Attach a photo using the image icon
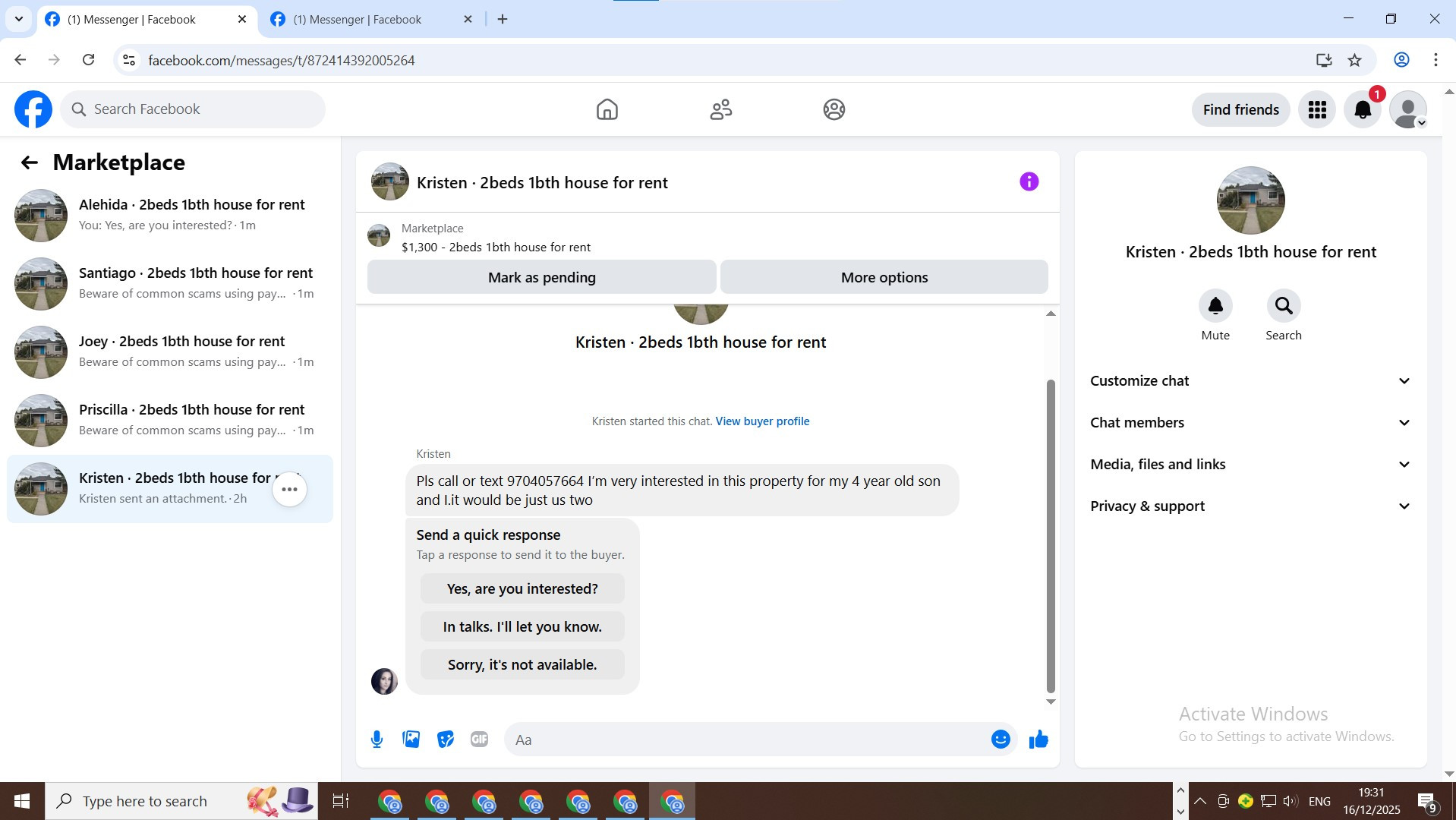 411,740
